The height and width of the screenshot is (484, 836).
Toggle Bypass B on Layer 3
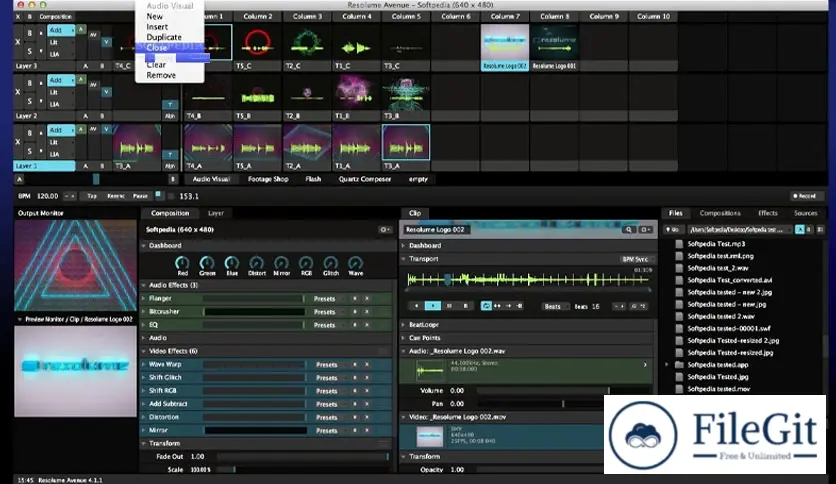pos(29,33)
